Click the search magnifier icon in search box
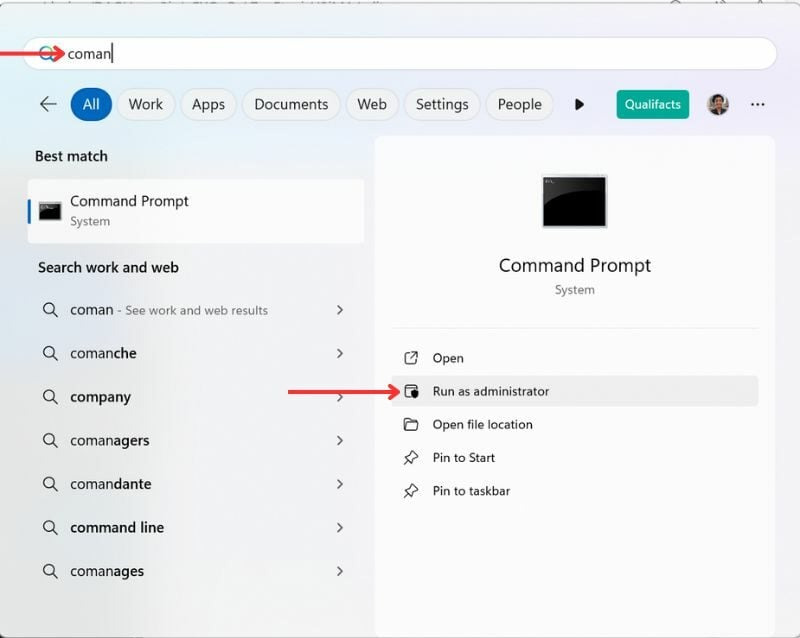The width and height of the screenshot is (800, 638). 47,53
